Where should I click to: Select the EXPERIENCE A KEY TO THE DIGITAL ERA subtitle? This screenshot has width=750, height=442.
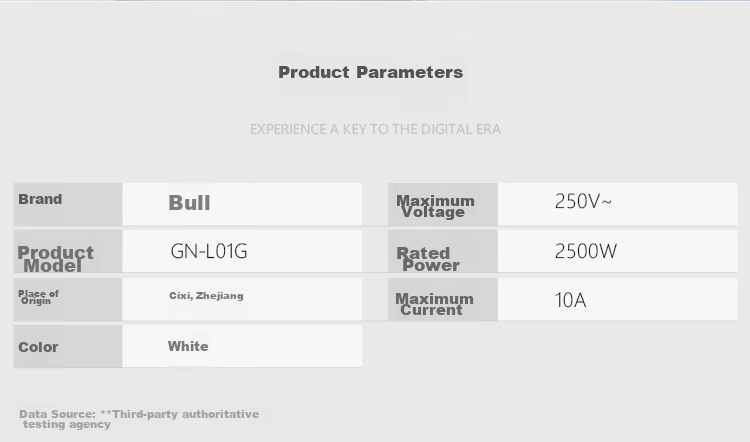(x=375, y=130)
